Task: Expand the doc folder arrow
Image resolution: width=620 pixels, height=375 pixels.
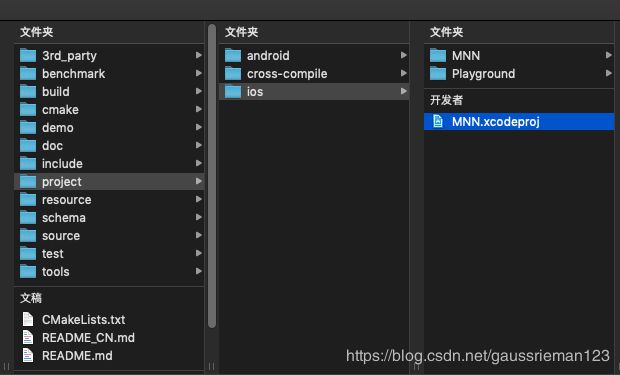Action: [199, 145]
